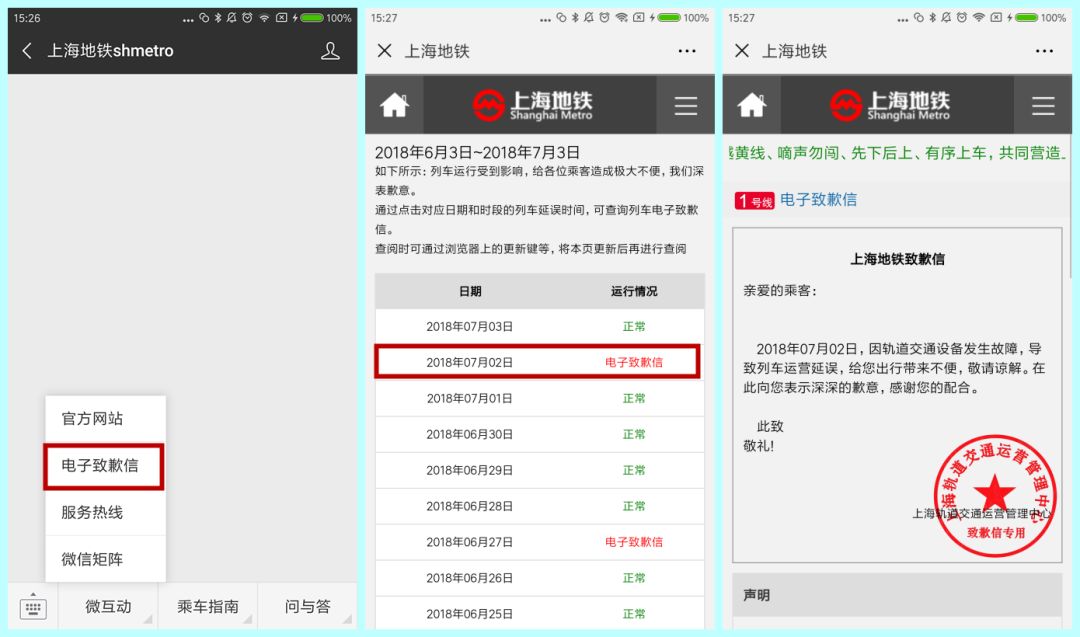Click the 声明 section header
Screen dimensions: 1080x637
(x=897, y=595)
